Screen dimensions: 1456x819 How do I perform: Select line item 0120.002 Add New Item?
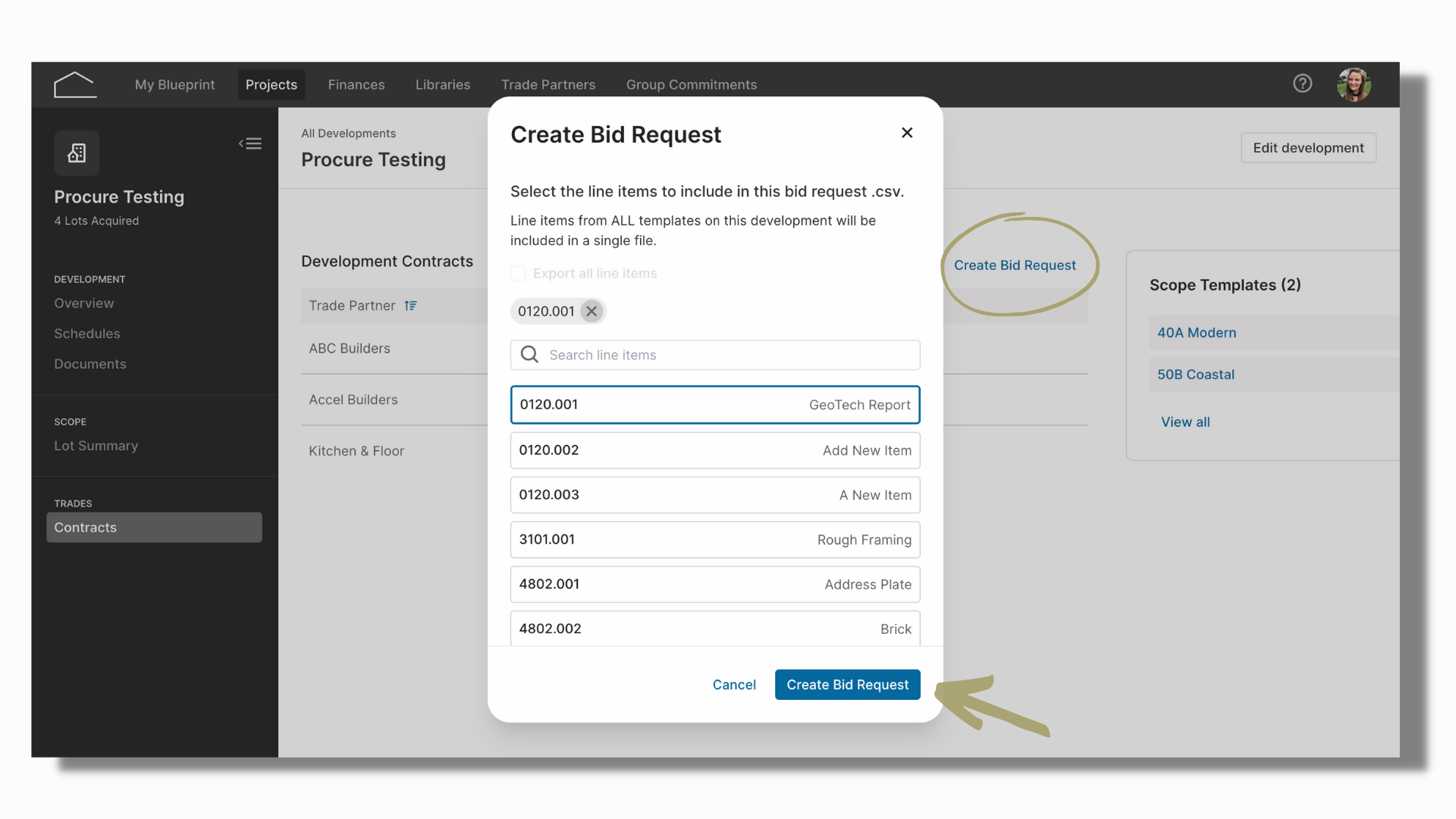pos(715,450)
